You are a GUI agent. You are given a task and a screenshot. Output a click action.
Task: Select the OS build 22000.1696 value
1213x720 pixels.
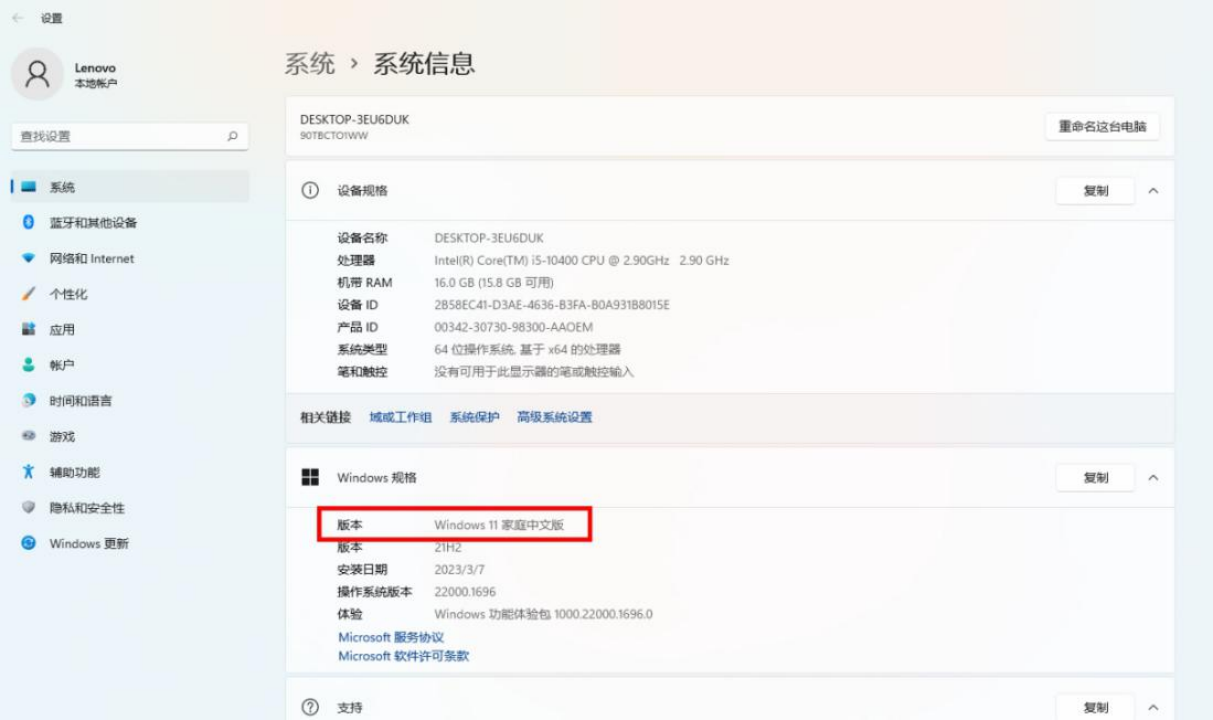click(465, 592)
